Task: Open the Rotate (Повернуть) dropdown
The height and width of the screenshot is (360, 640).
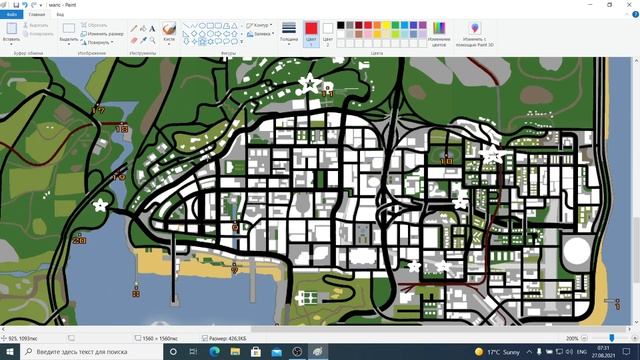Action: (97, 42)
